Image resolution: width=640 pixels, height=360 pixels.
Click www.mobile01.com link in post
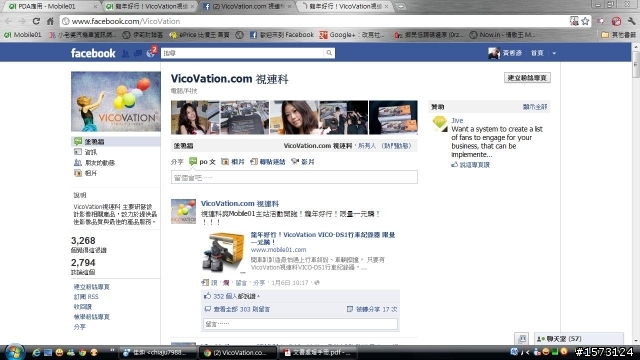tap(278, 250)
